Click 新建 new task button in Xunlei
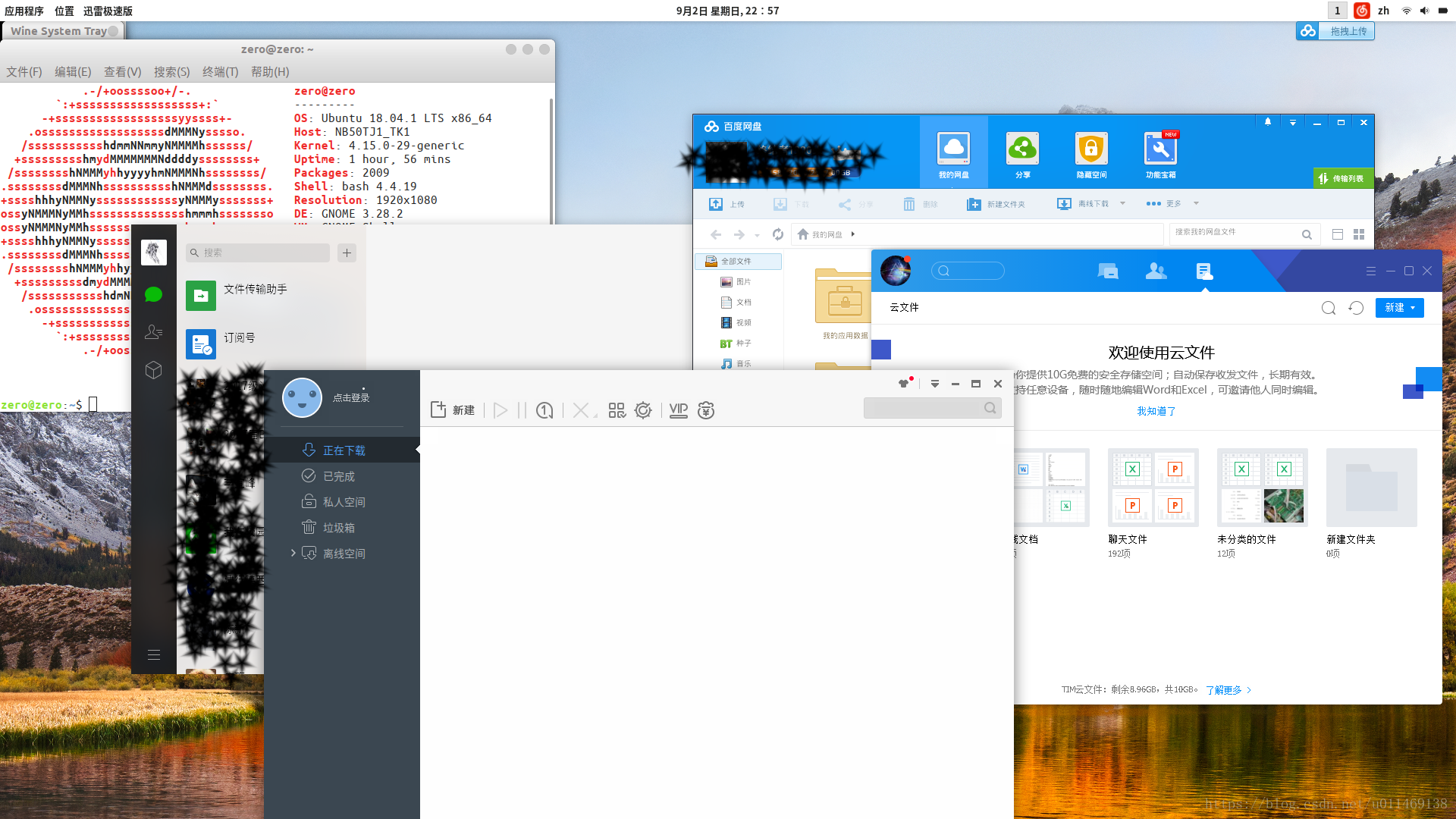This screenshot has width=1456, height=819. click(453, 410)
